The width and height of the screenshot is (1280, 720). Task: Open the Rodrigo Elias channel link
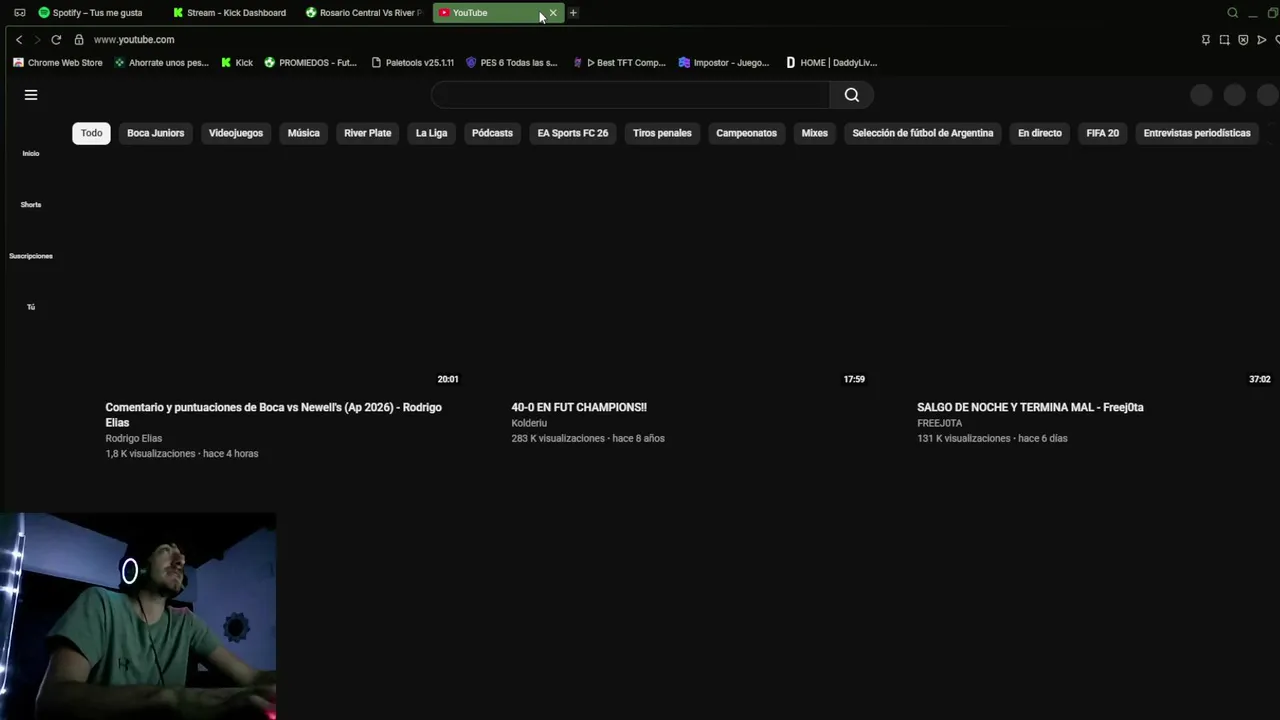134,438
